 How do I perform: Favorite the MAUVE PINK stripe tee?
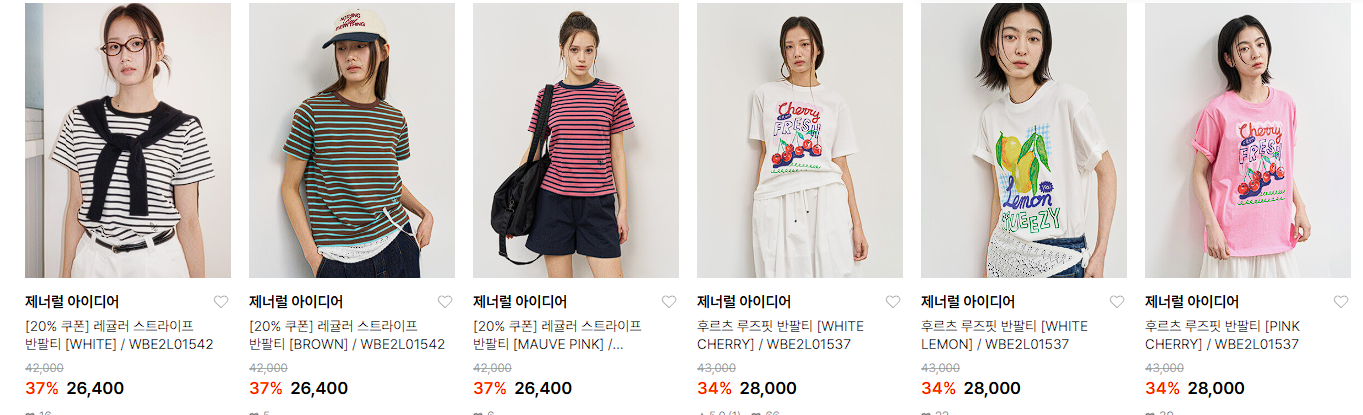coord(669,302)
